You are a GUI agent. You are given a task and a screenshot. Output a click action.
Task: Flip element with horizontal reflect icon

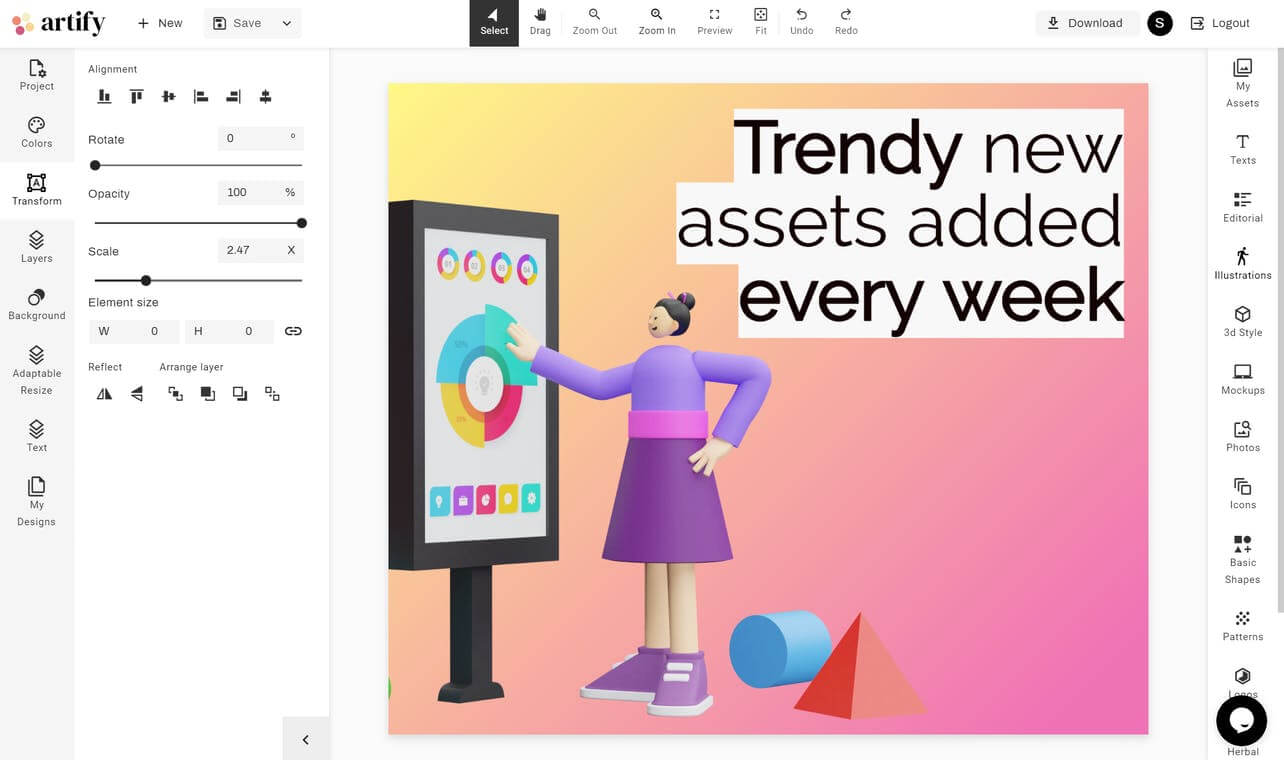click(104, 394)
